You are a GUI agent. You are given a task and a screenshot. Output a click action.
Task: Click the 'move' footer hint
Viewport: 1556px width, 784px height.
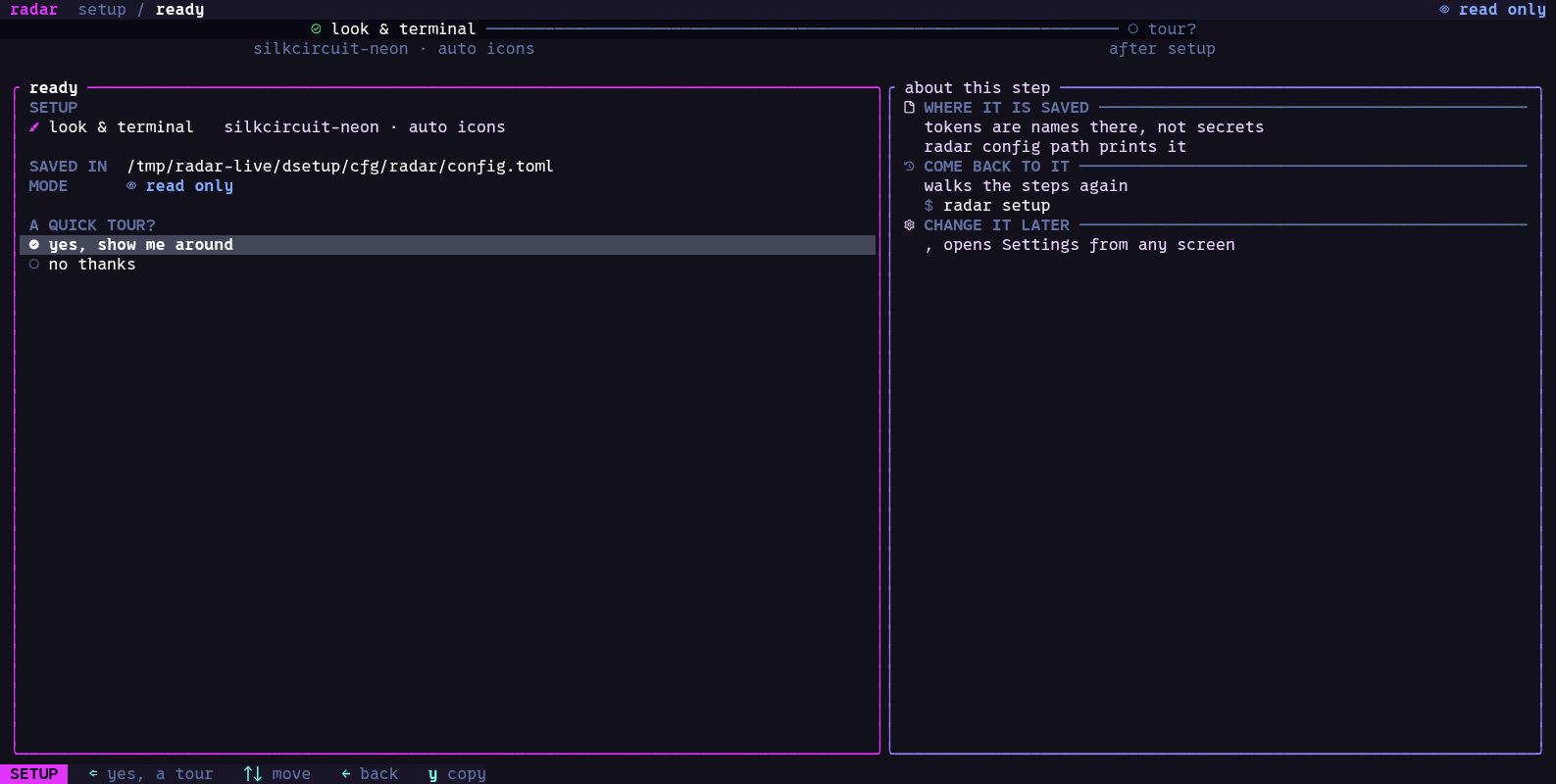tap(291, 774)
